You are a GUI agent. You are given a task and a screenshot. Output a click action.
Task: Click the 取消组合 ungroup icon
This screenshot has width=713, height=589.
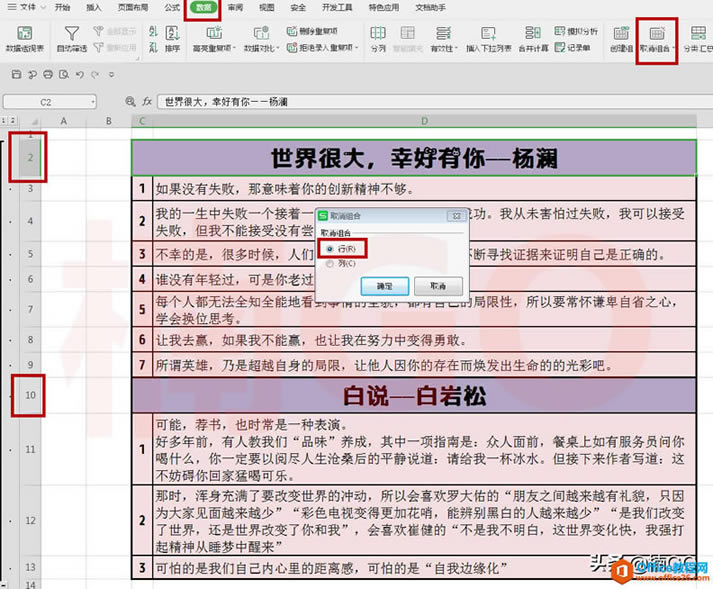657,34
